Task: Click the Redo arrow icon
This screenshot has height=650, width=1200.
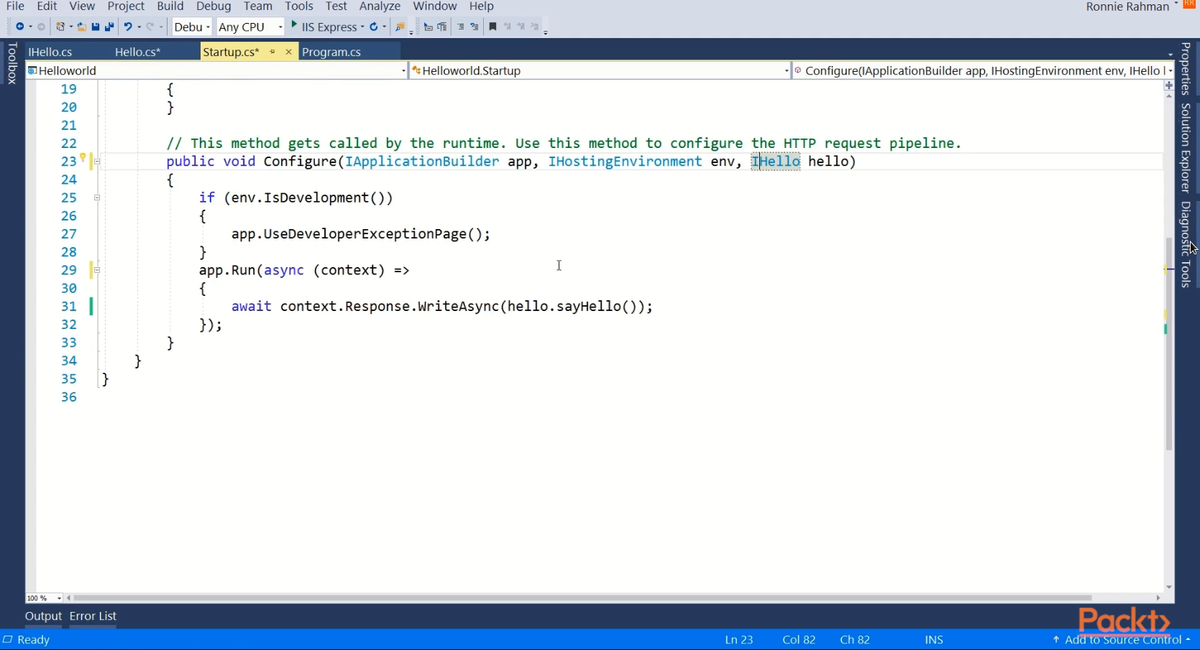Action: pyautogui.click(x=150, y=26)
